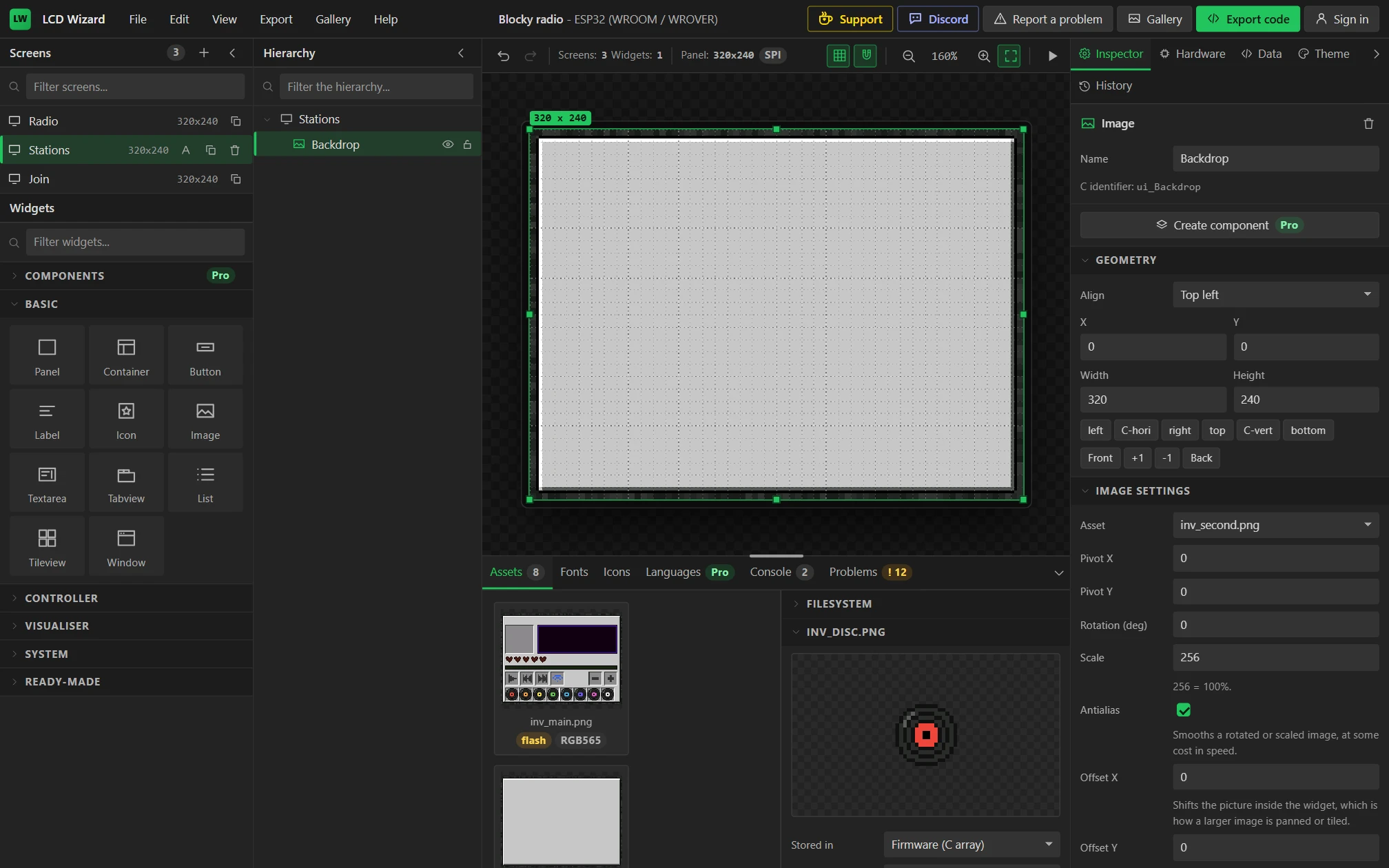This screenshot has width=1389, height=868.
Task: Duplicate the Stations screen
Action: 211,149
